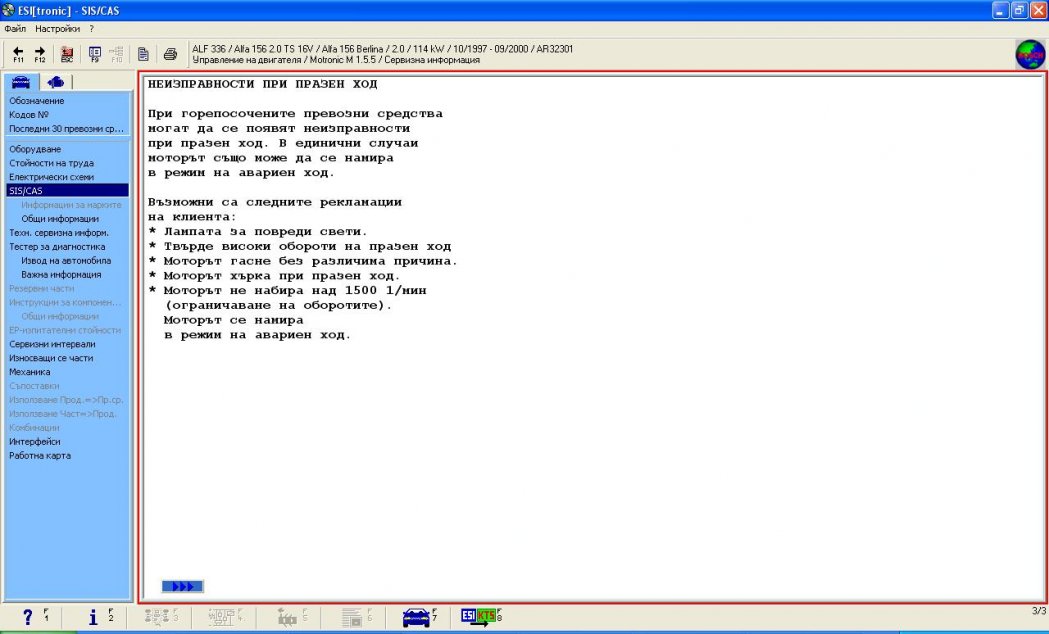Select Електрически схеми in sidebar
The width and height of the screenshot is (1049, 634).
point(51,176)
